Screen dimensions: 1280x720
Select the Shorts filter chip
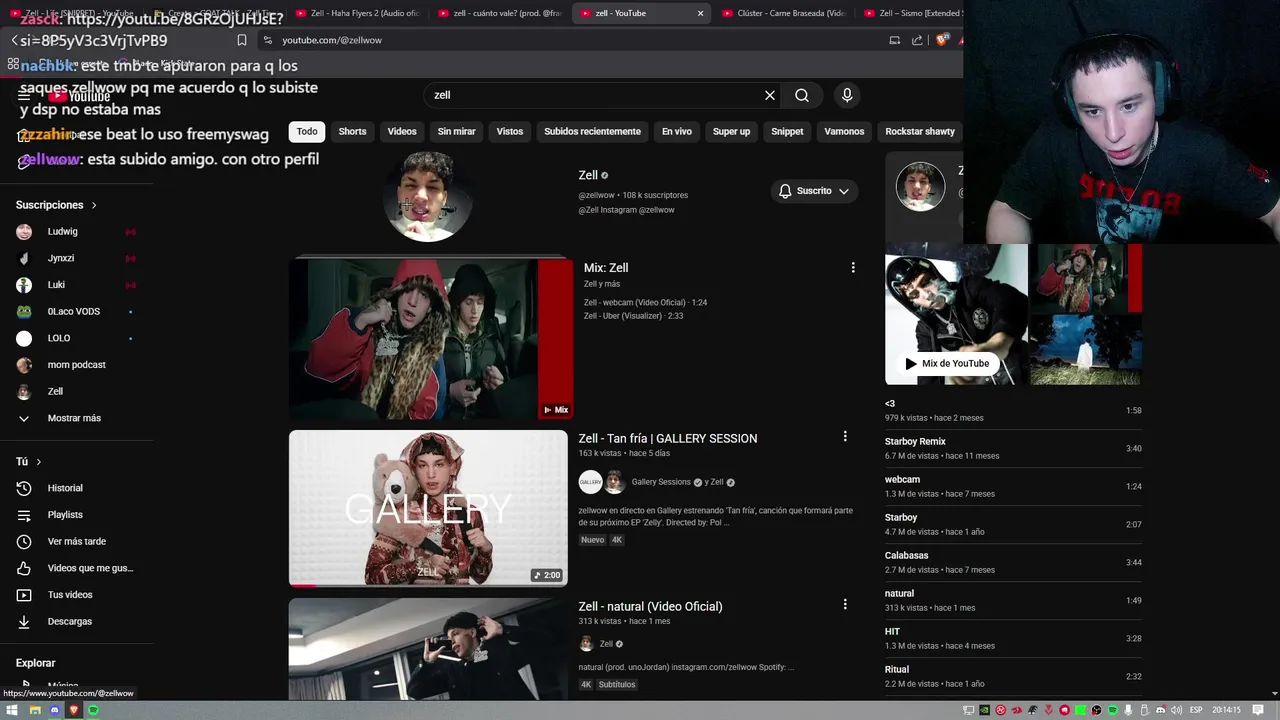coord(352,131)
